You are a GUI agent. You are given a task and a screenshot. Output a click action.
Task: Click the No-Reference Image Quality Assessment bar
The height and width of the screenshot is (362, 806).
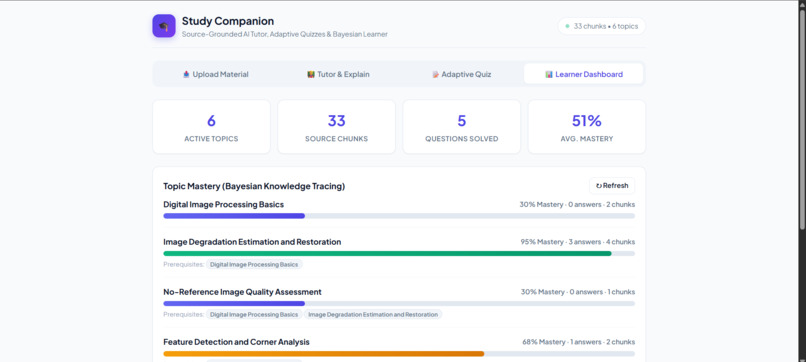pyautogui.click(x=399, y=303)
